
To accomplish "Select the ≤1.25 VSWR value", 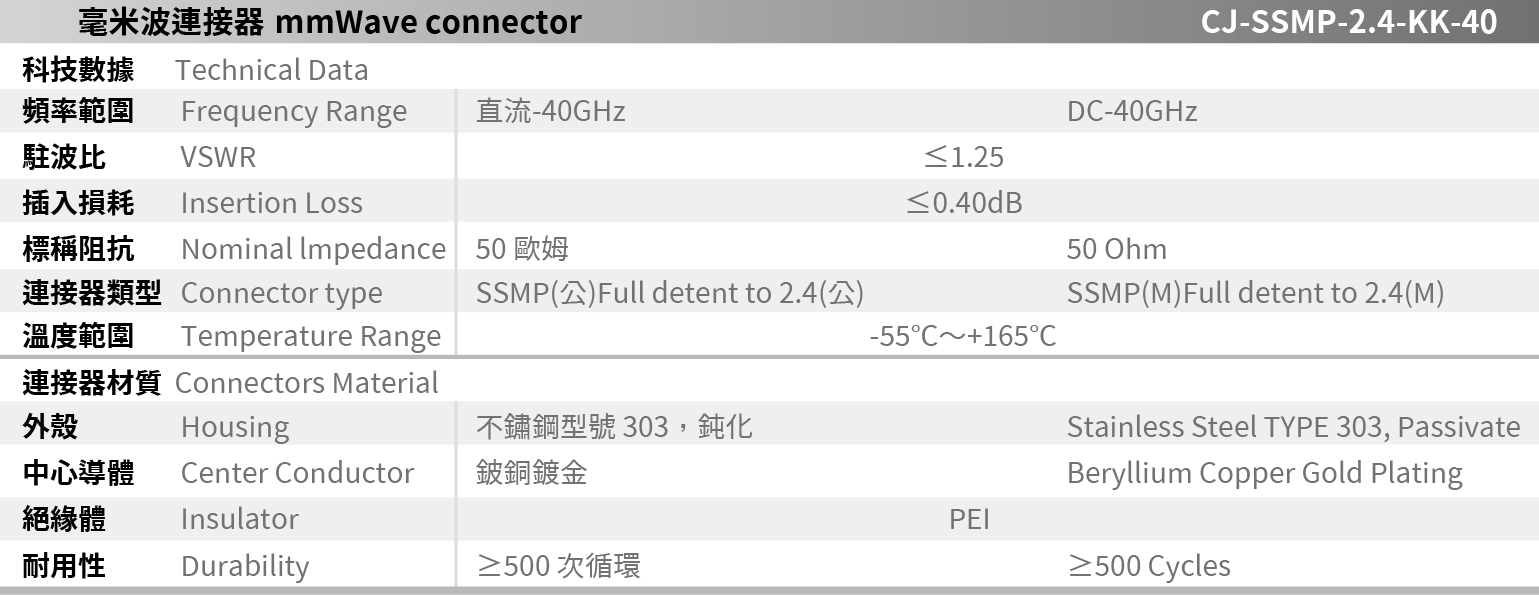I will click(963, 157).
